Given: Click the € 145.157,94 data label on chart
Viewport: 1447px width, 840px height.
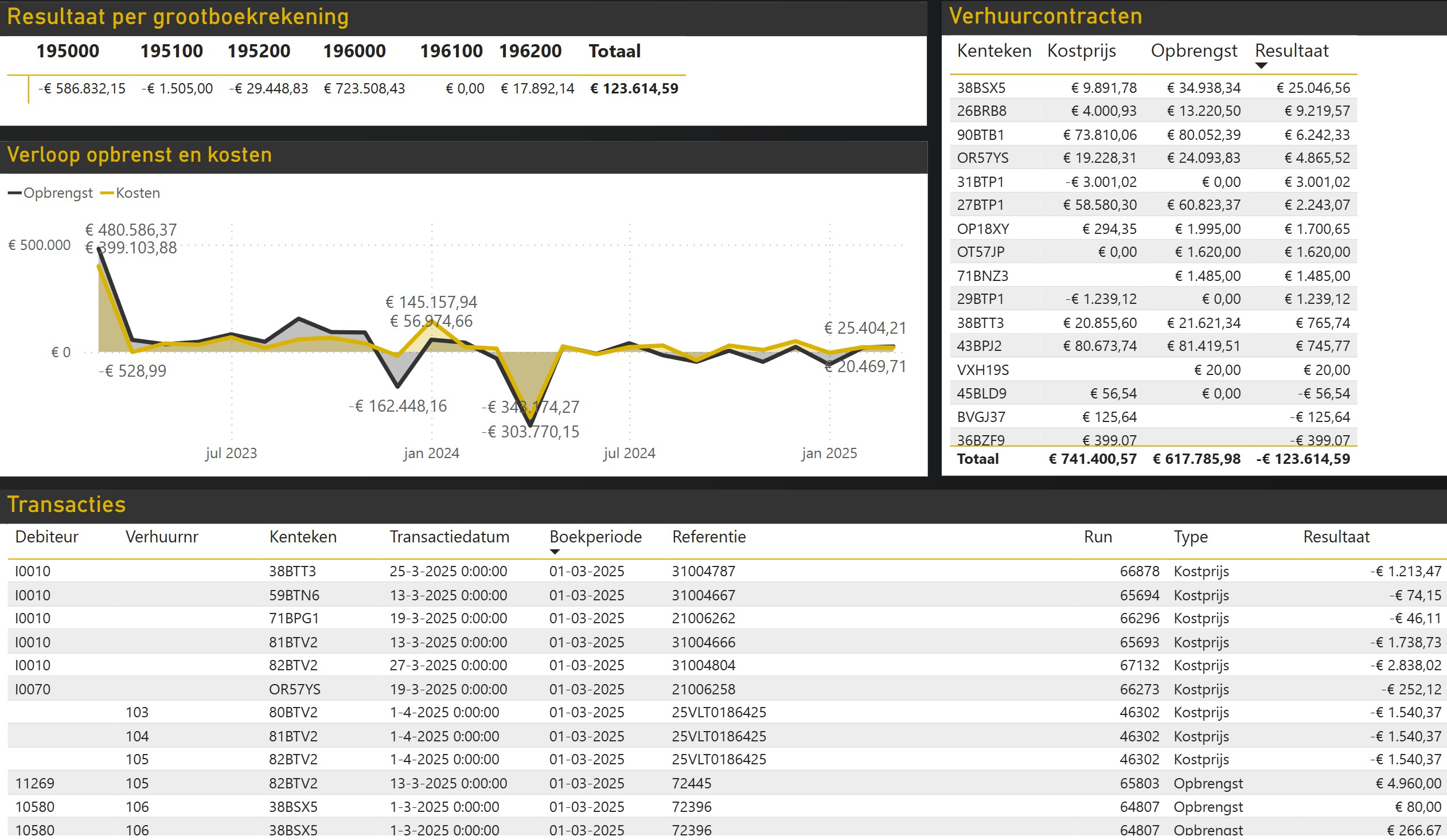Looking at the screenshot, I should click(431, 303).
